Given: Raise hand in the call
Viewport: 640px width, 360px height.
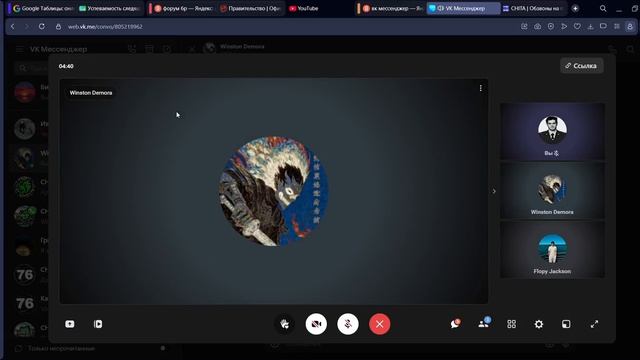Looking at the screenshot, I should [x=284, y=324].
